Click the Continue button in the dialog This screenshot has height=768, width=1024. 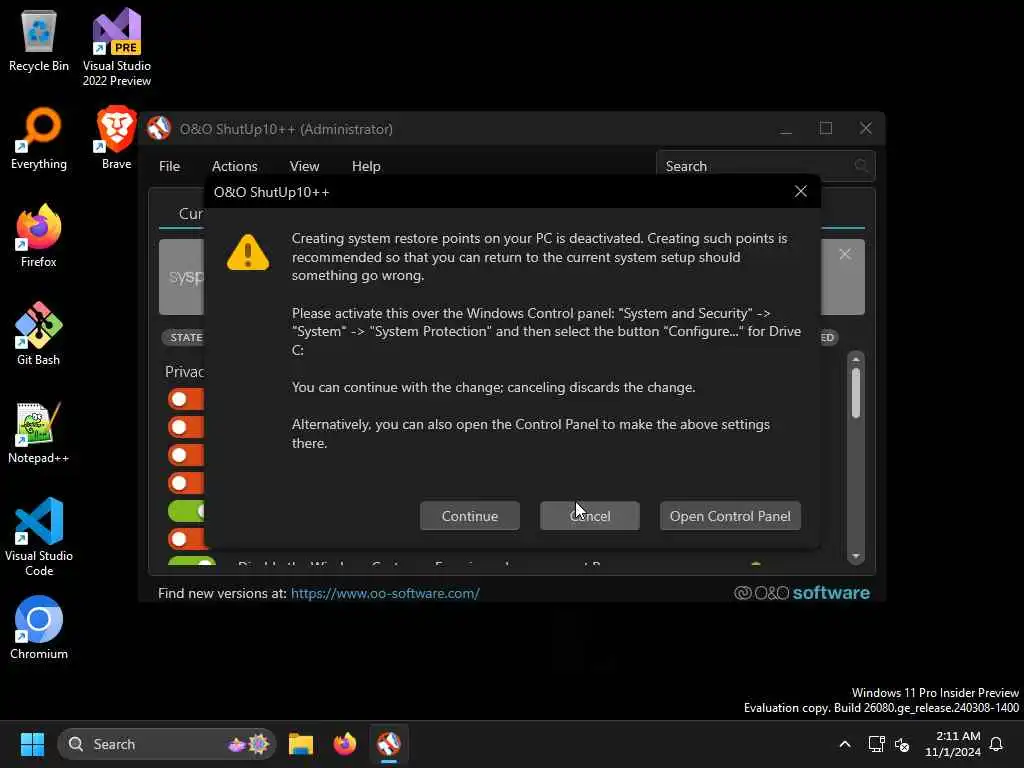[x=470, y=516]
